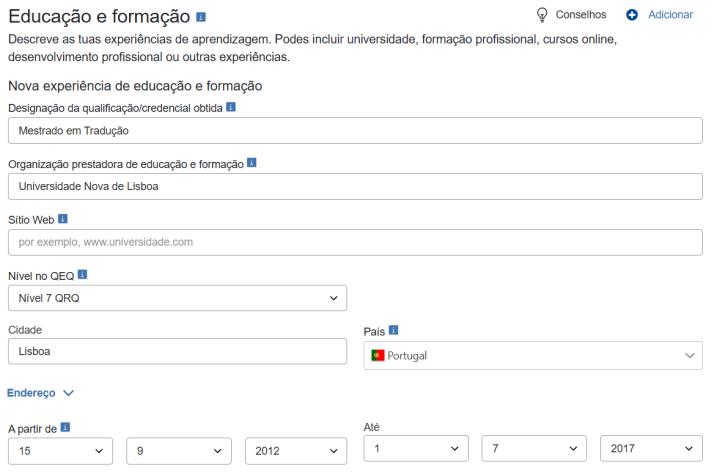Click the Cidade field containing Lisboa

(x=177, y=354)
